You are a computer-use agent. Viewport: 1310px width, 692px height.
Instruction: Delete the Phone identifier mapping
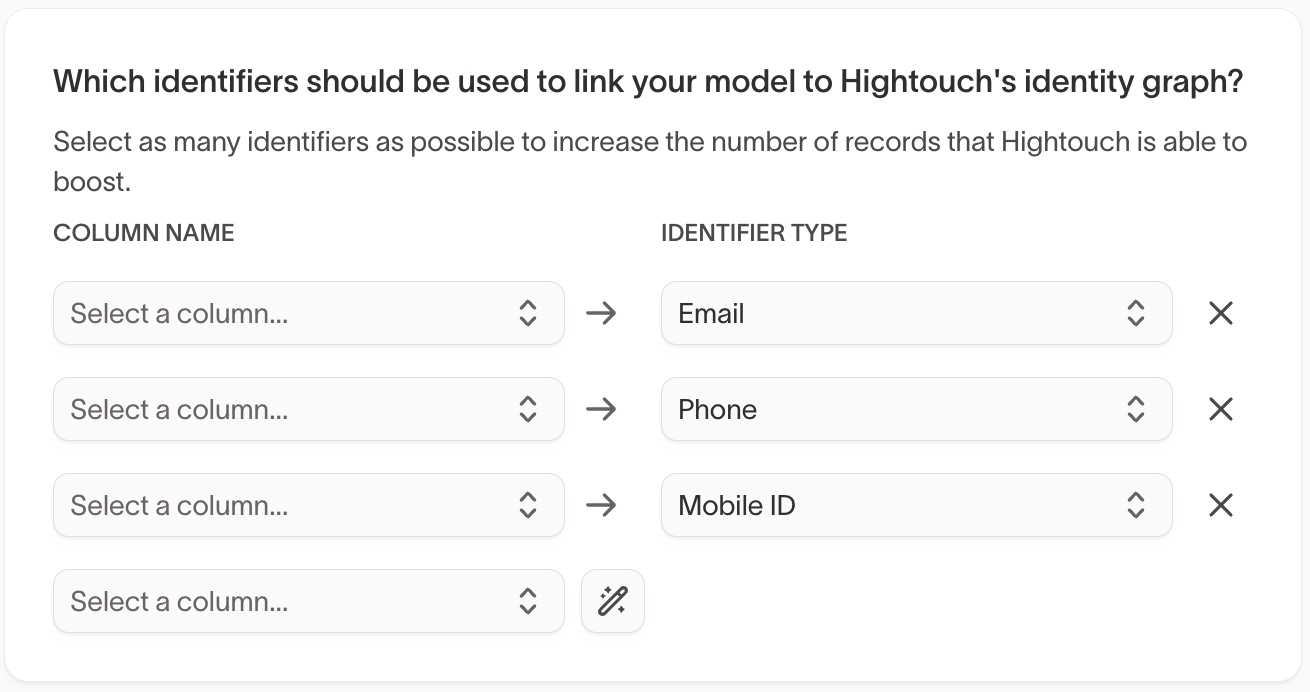click(1220, 410)
